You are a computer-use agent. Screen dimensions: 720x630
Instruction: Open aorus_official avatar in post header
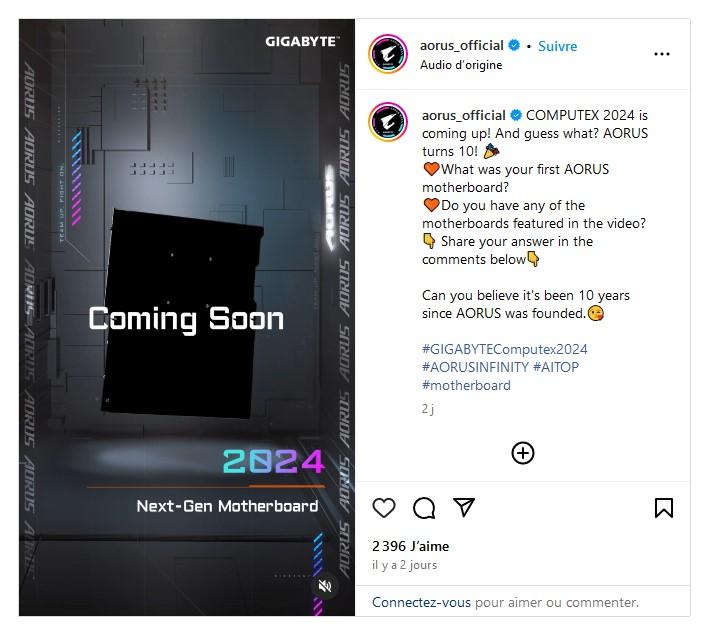click(x=388, y=54)
